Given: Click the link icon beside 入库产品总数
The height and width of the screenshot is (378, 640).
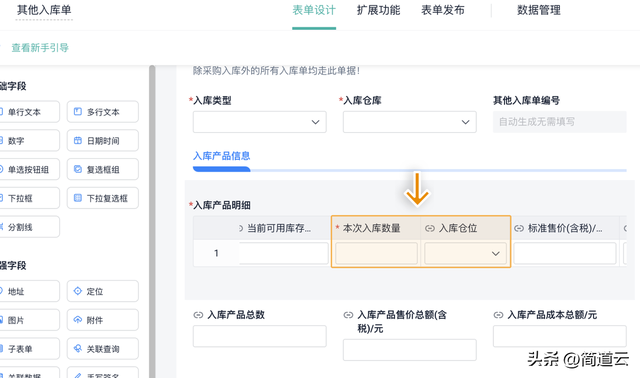Looking at the screenshot, I should (x=198, y=315).
